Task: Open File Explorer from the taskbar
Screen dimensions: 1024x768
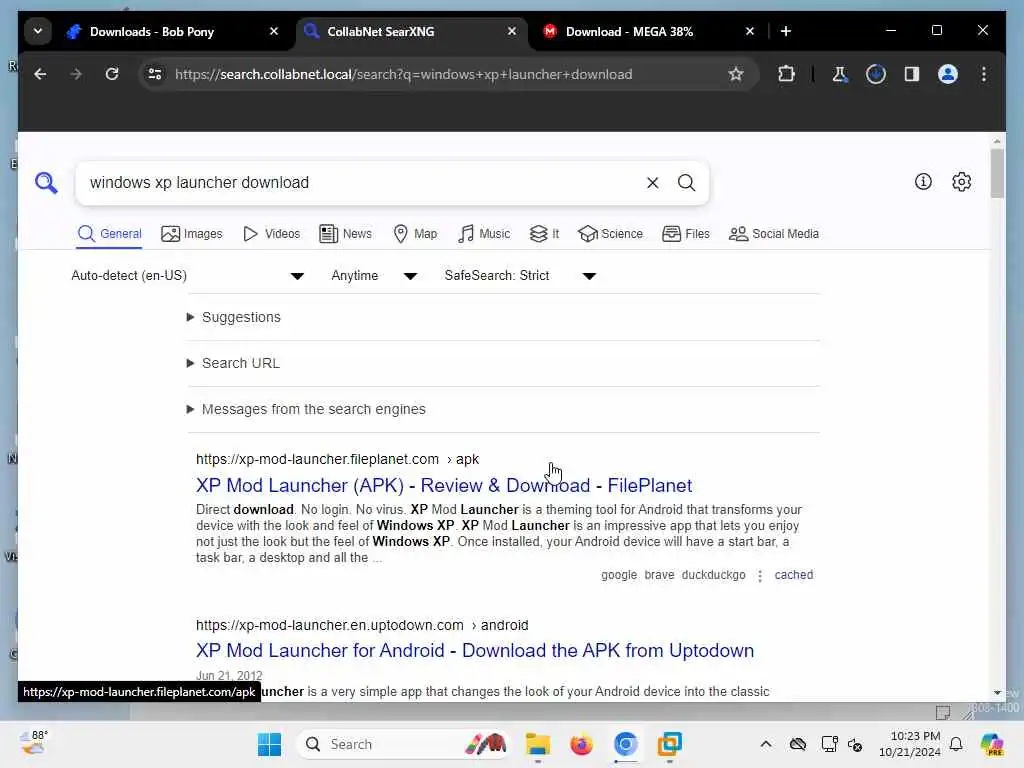Action: [537, 744]
